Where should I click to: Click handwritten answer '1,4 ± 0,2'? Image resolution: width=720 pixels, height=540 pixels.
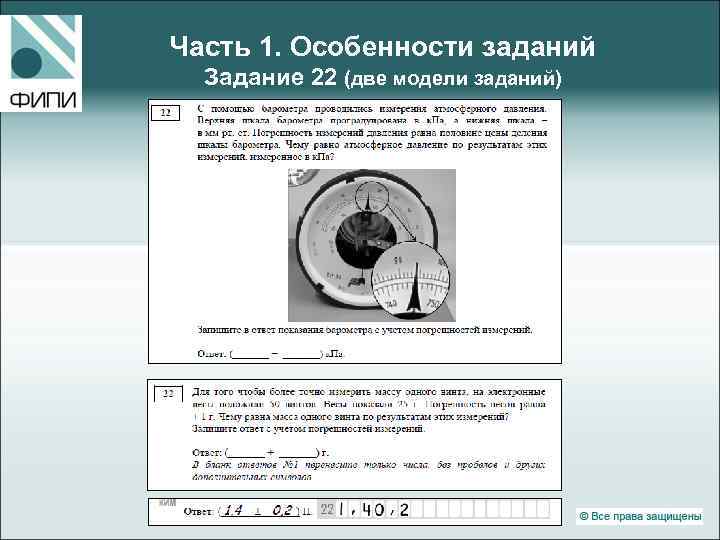click(x=259, y=511)
